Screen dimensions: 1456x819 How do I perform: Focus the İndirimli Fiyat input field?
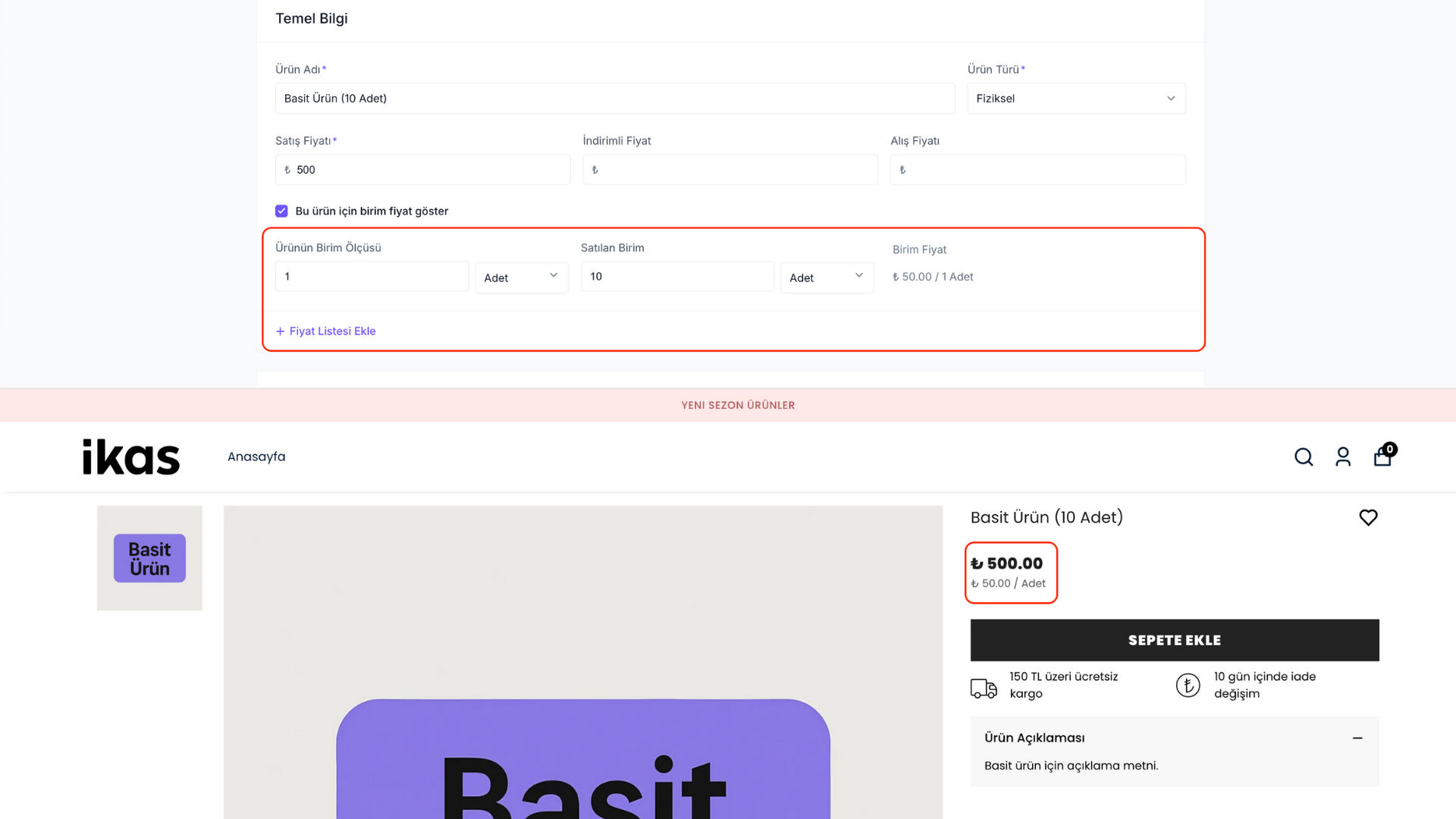[730, 170]
